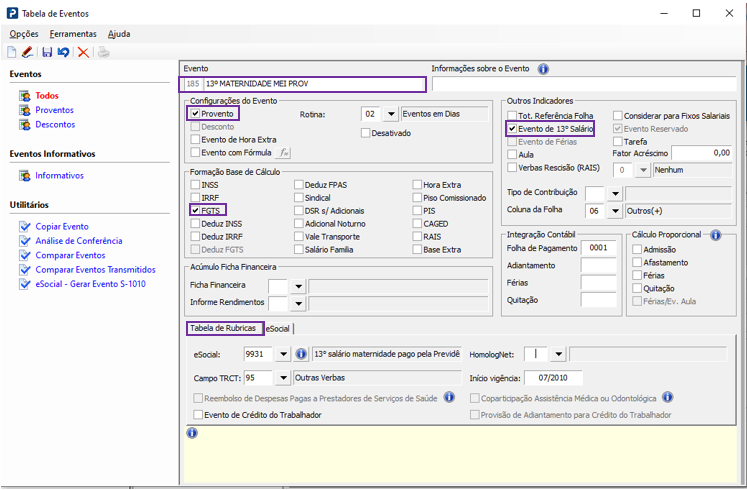Open the Ferramentas menu
This screenshot has width=747, height=490.
(73, 34)
